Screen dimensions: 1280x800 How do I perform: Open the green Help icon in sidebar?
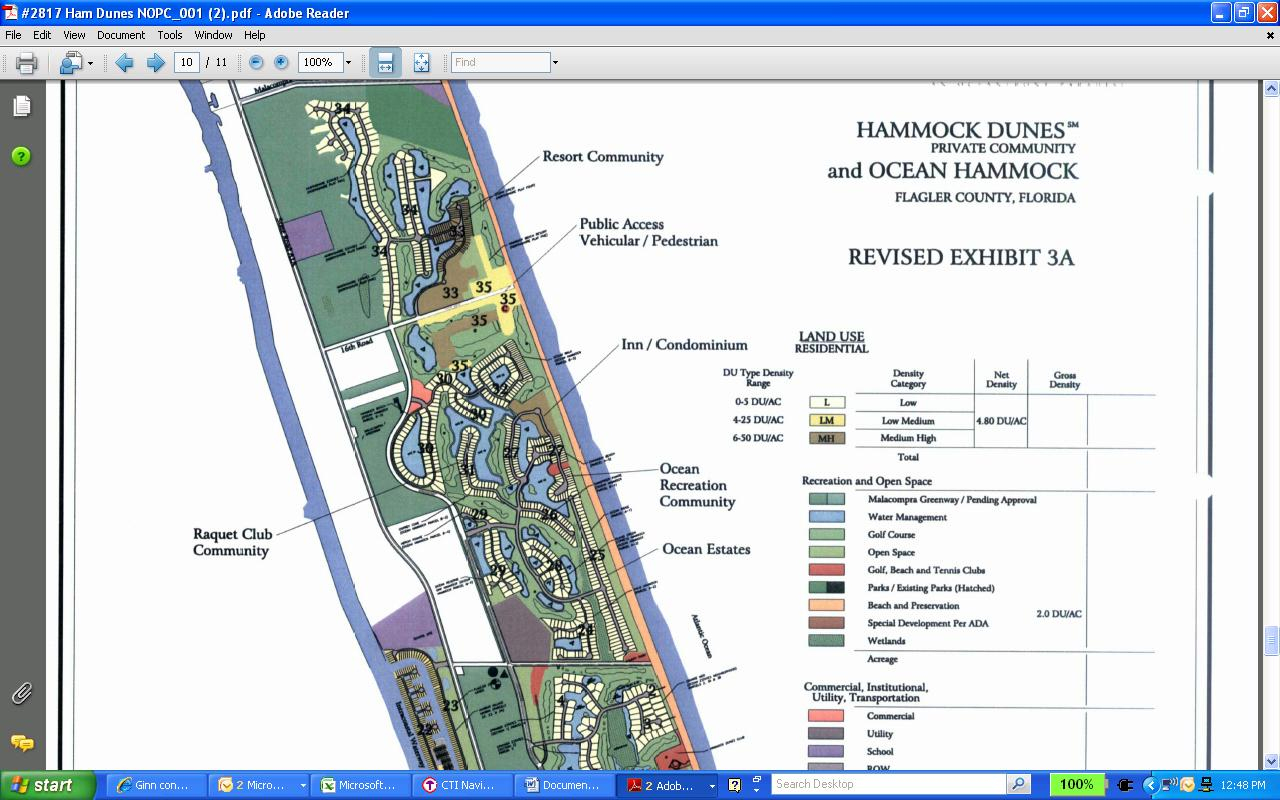(x=22, y=157)
